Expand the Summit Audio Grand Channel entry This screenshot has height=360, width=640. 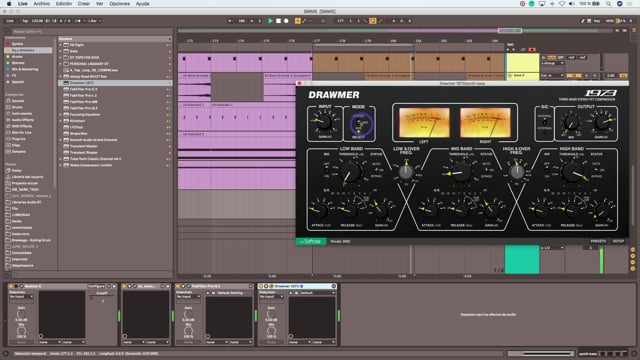(60, 140)
